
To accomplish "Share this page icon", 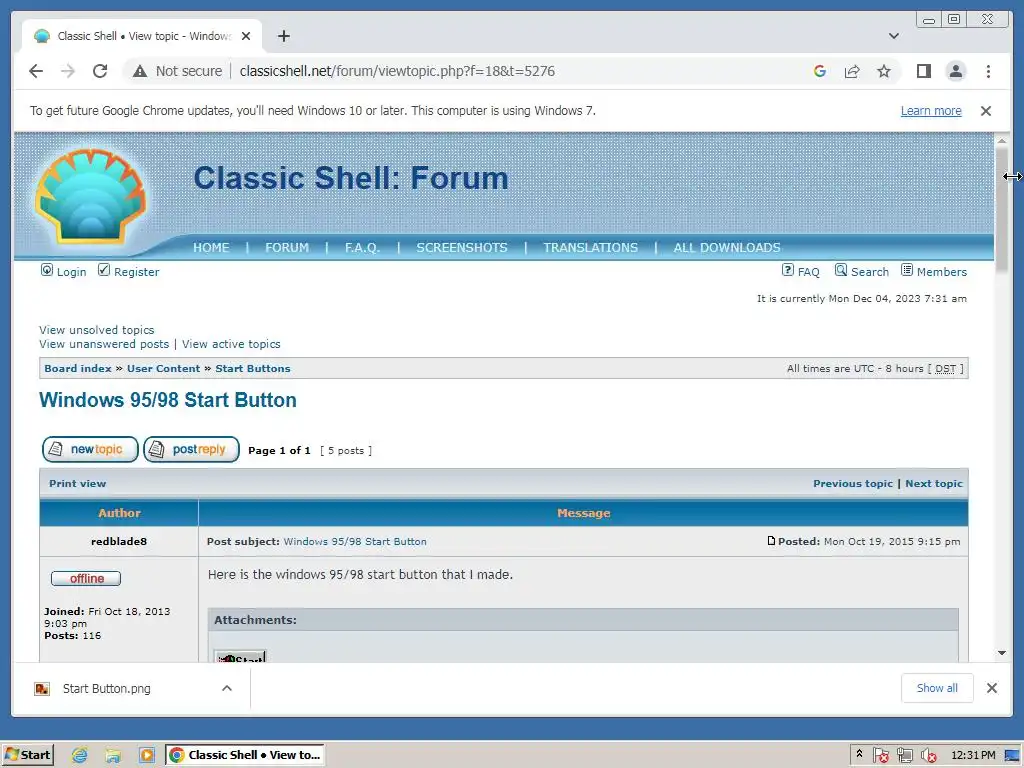I will (x=852, y=71).
